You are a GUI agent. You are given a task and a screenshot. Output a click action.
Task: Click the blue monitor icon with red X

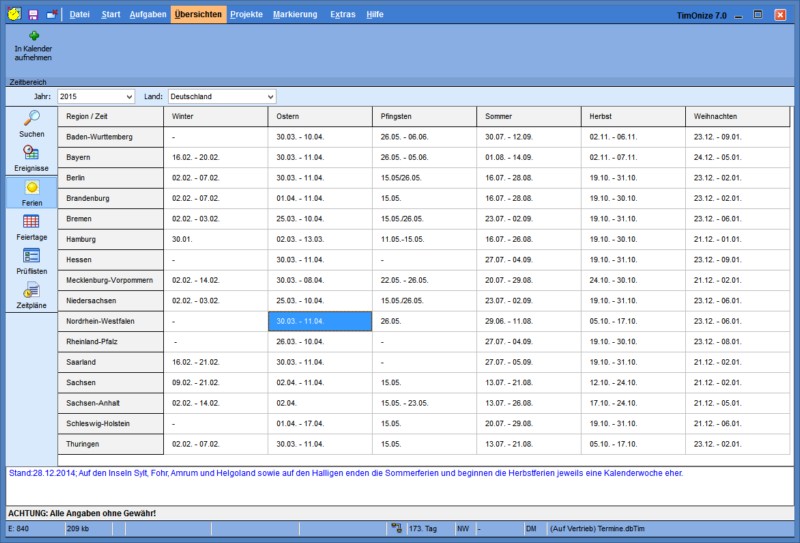52,14
